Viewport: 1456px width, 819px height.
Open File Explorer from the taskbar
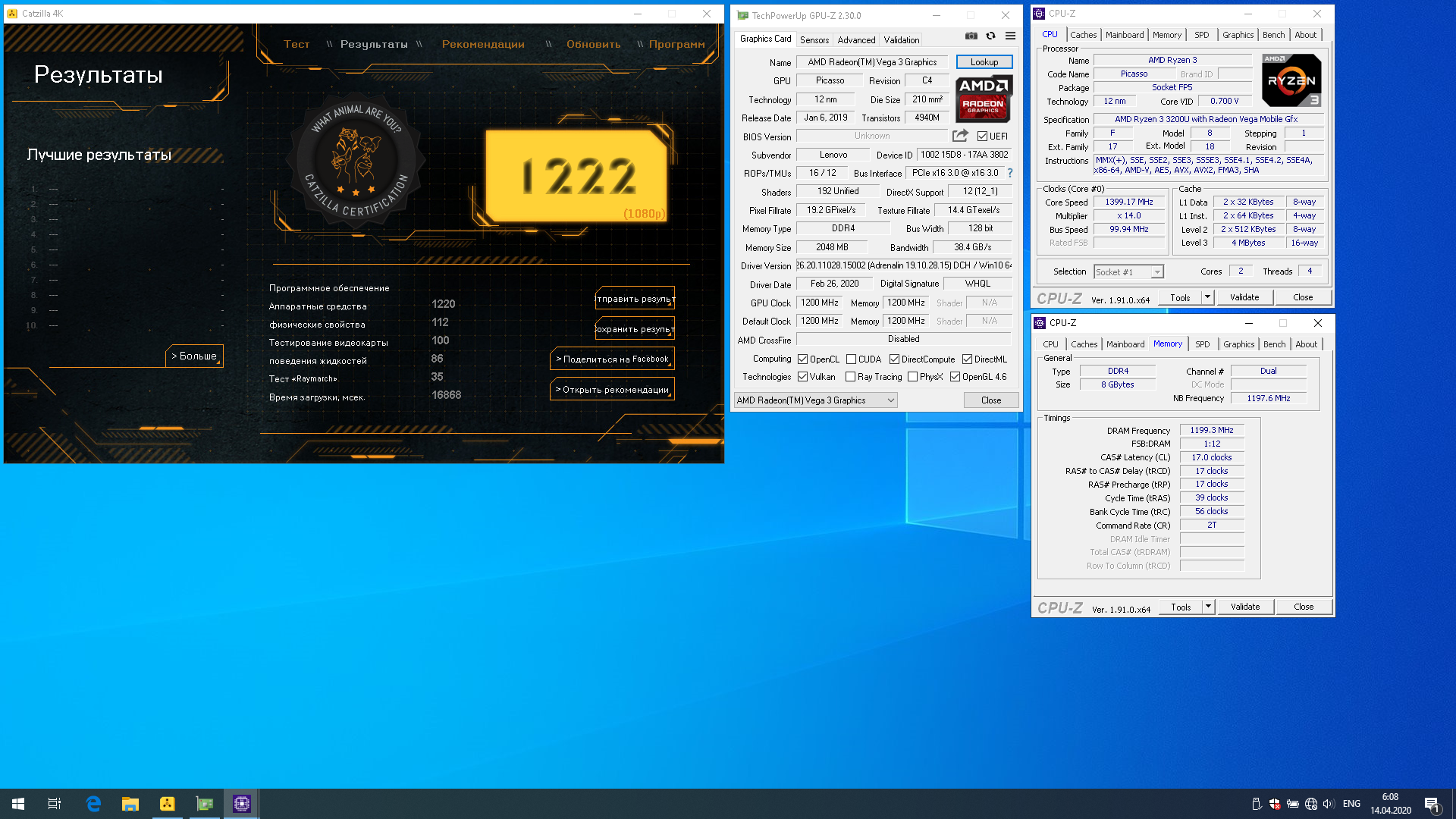(x=130, y=804)
